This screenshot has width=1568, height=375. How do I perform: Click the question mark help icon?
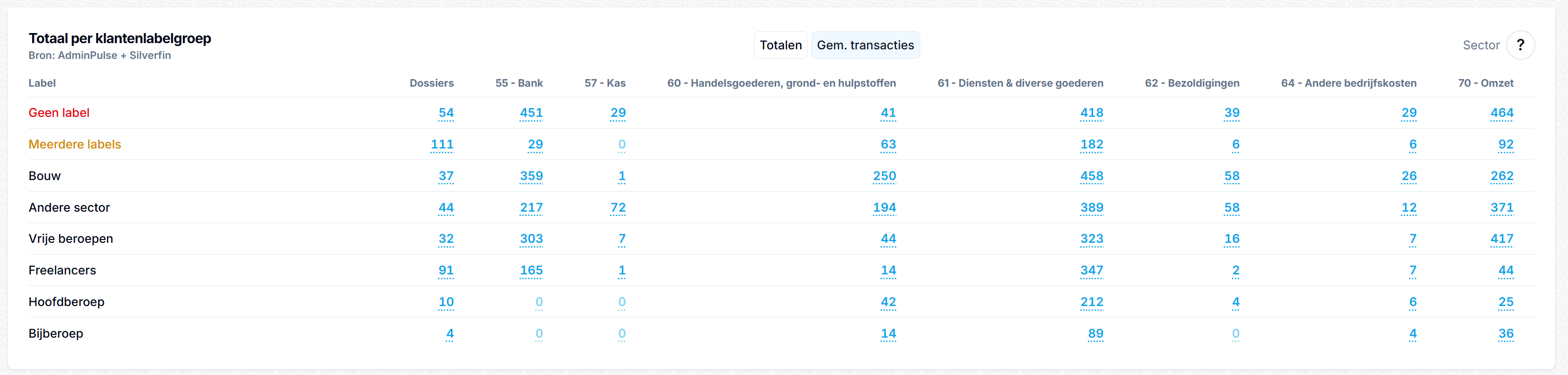1520,45
